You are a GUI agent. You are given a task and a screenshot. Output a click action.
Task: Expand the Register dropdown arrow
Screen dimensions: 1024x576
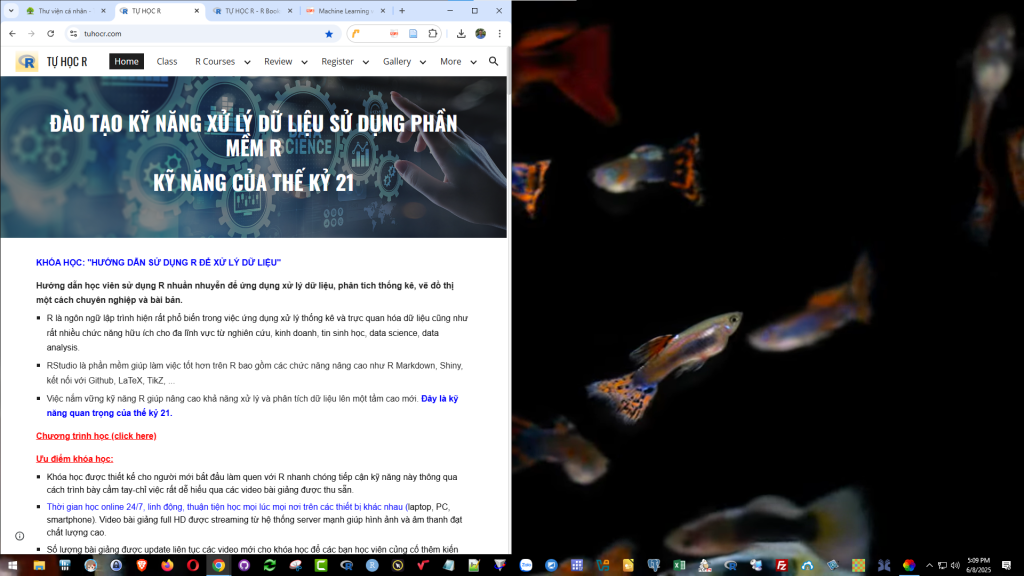[366, 62]
